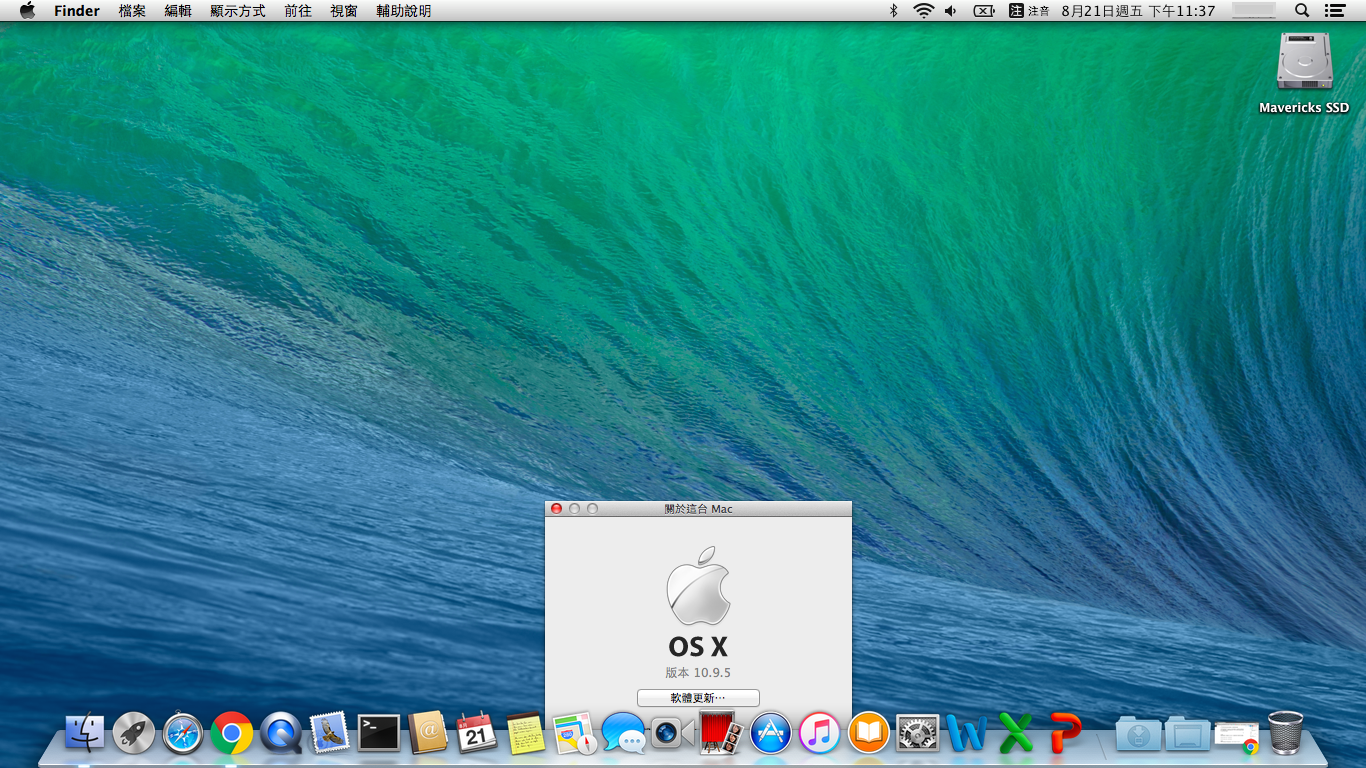Open Launchpad rocket icon in Dock

point(134,733)
